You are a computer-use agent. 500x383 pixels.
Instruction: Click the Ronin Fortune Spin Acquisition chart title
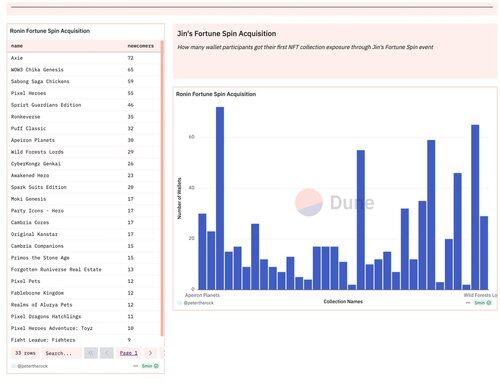click(x=216, y=94)
